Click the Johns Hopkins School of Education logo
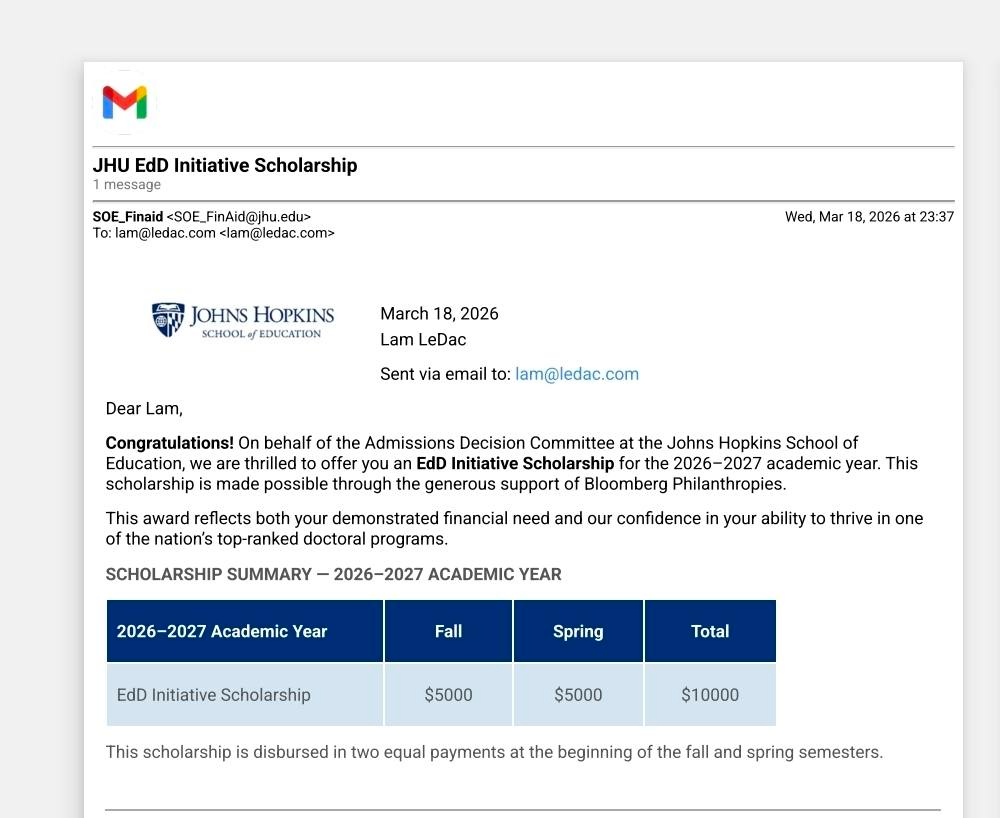The height and width of the screenshot is (818, 1000). [243, 321]
